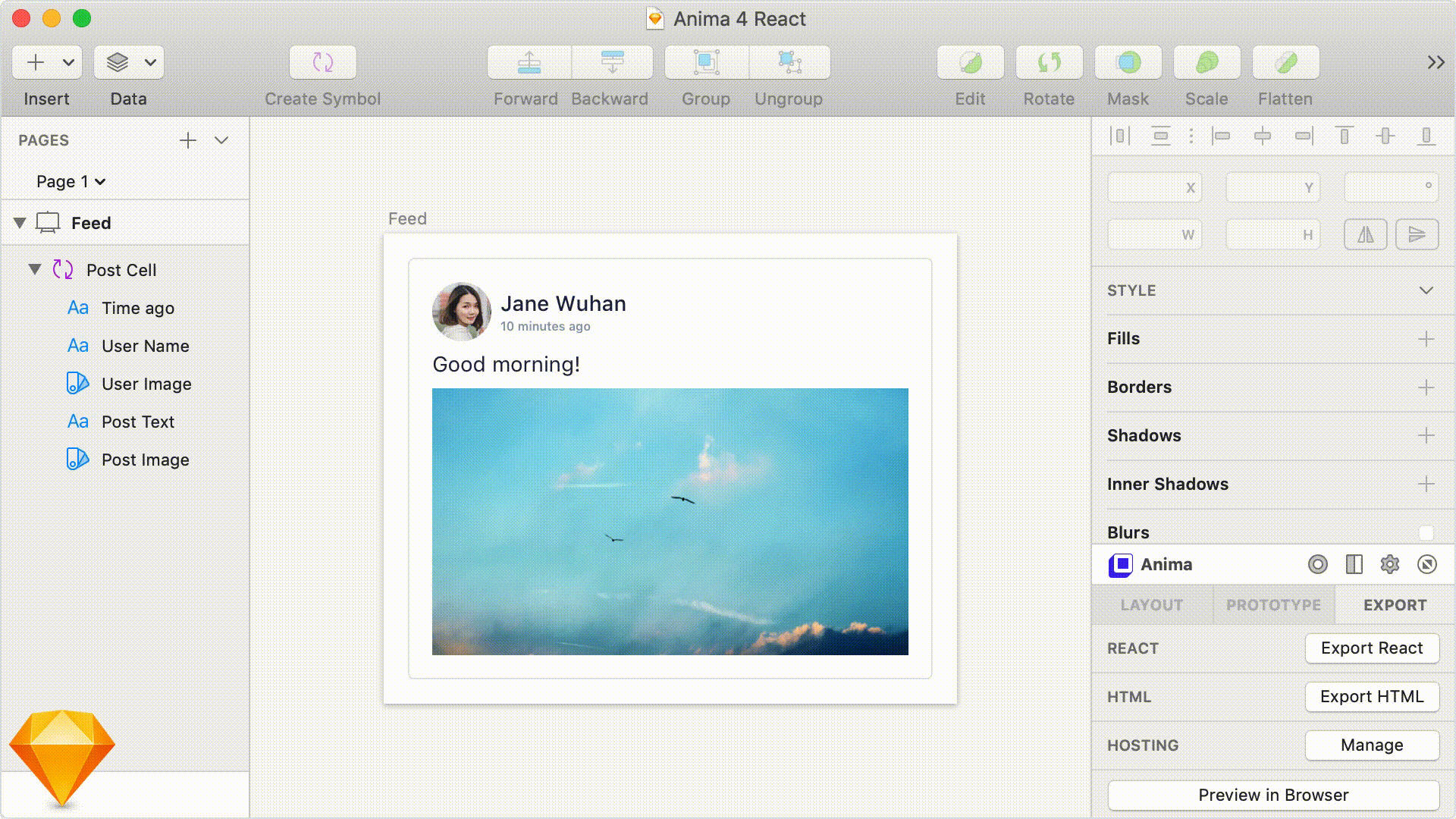Expand the Style section chevron
The width and height of the screenshot is (1456, 819).
(x=1426, y=290)
